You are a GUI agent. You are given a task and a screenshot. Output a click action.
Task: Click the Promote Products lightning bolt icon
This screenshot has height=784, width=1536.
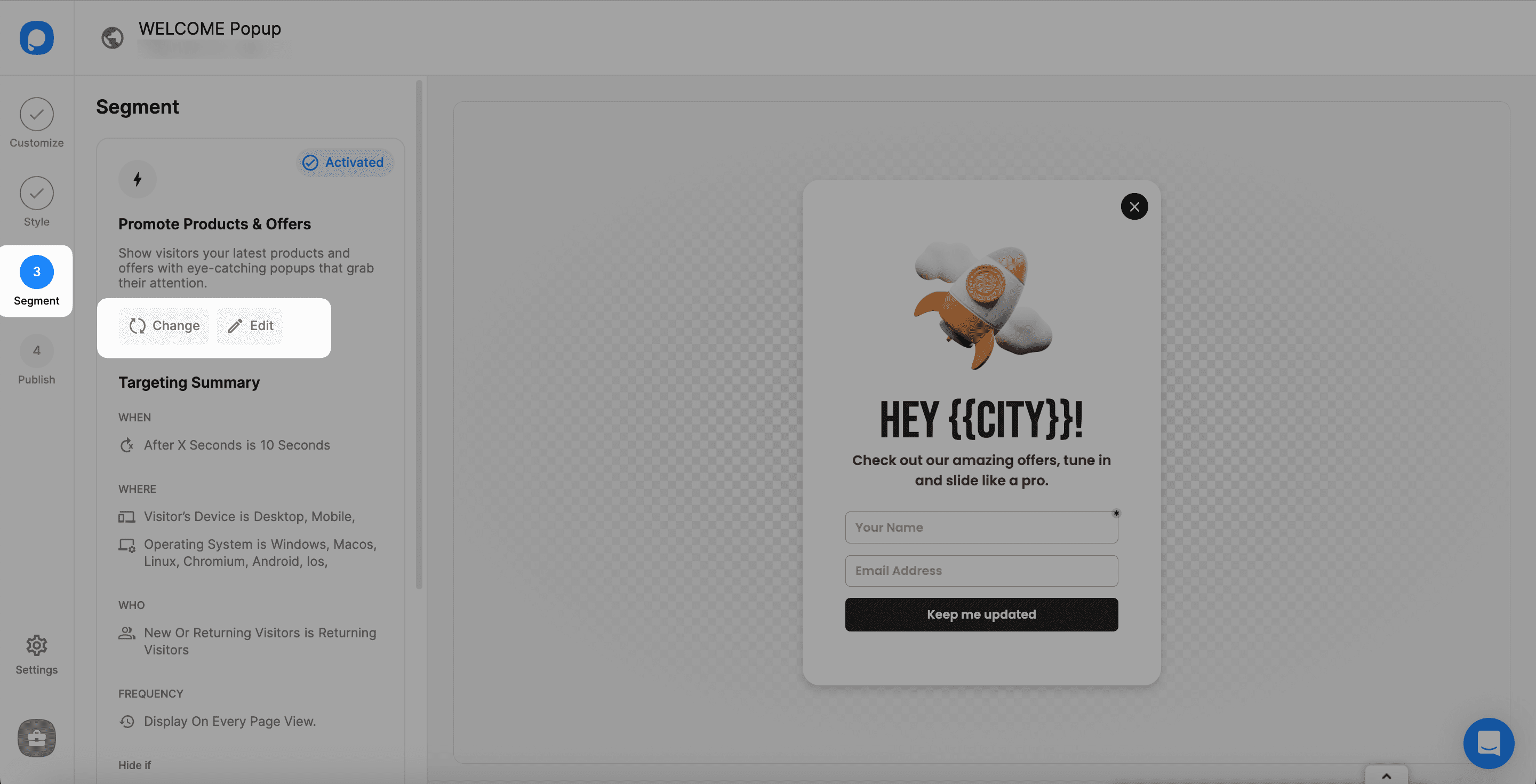click(x=137, y=179)
